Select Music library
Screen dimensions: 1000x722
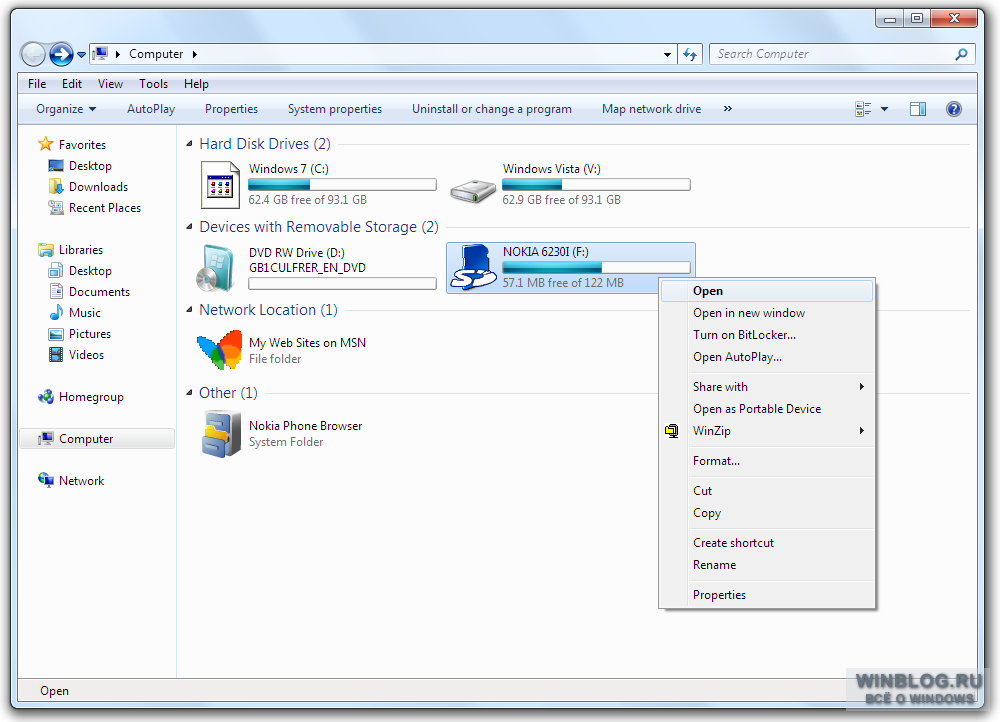tap(84, 313)
